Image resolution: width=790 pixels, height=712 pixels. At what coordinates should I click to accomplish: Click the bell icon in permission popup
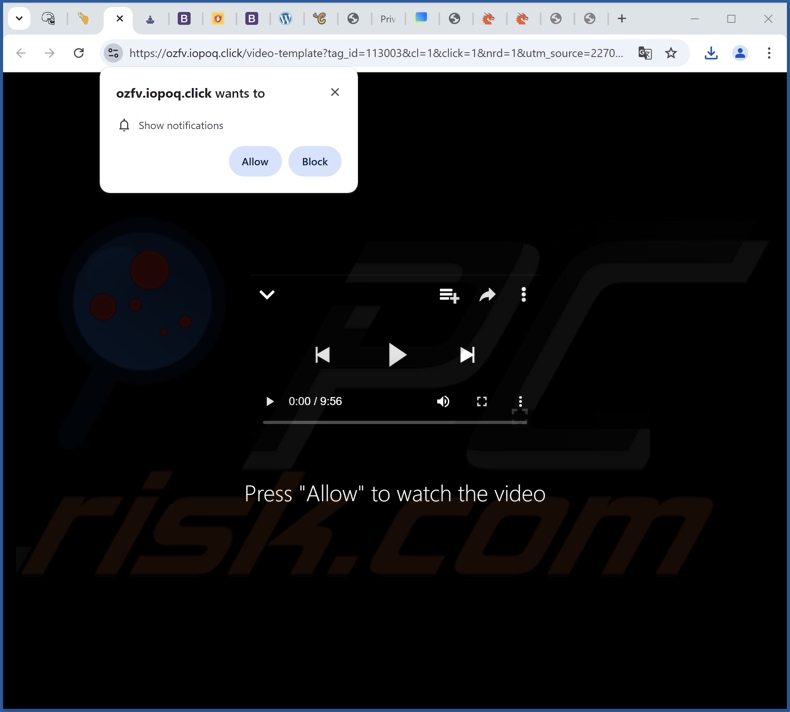[124, 125]
